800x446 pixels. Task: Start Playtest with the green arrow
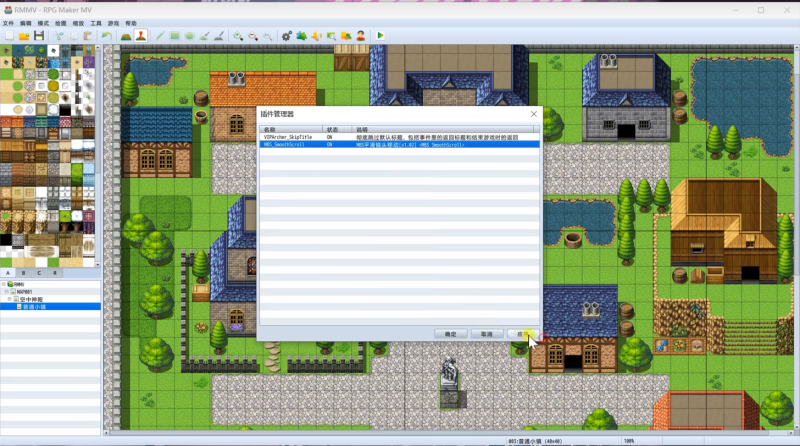point(380,36)
